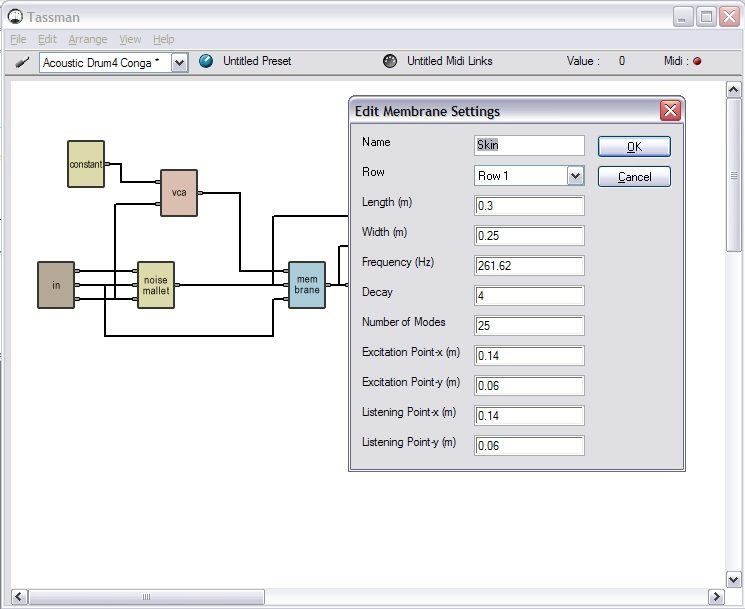Image resolution: width=745 pixels, height=609 pixels.
Task: Click the vertical scrollbar down arrow
Action: tap(733, 579)
